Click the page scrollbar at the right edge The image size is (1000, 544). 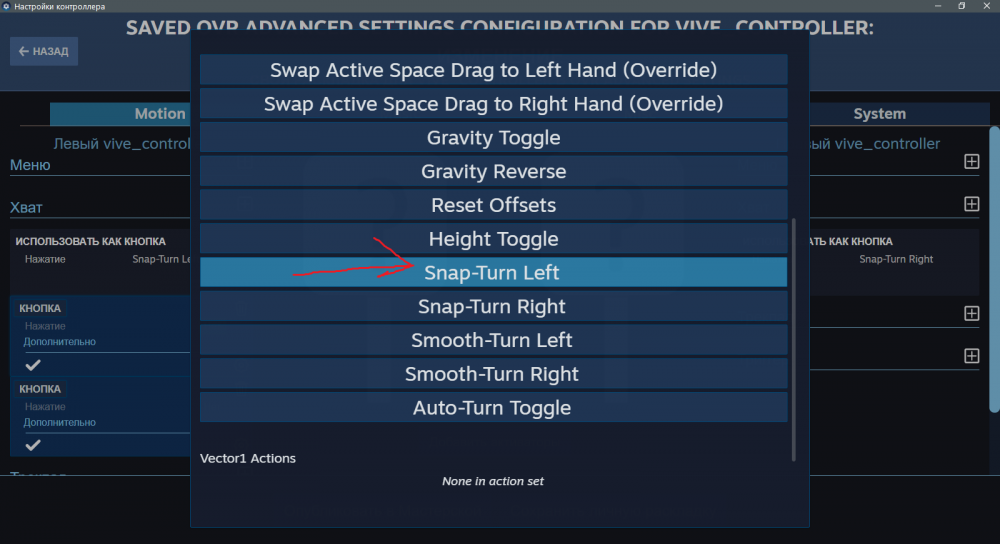click(994, 270)
